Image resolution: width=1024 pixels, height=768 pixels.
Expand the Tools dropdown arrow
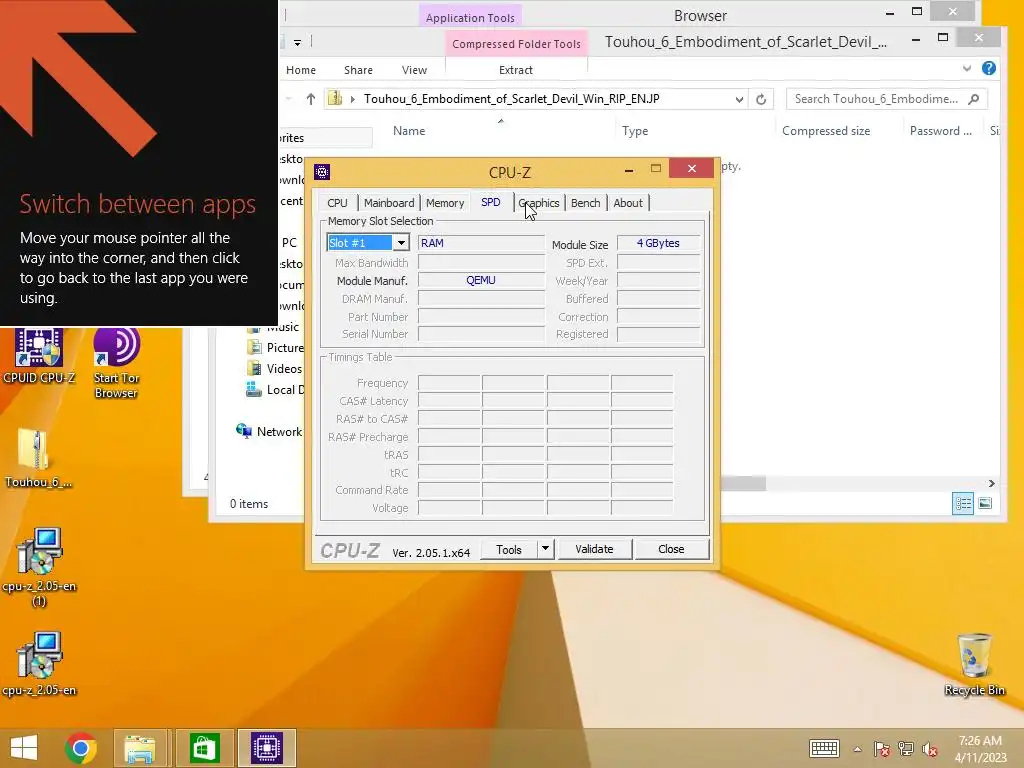(545, 550)
